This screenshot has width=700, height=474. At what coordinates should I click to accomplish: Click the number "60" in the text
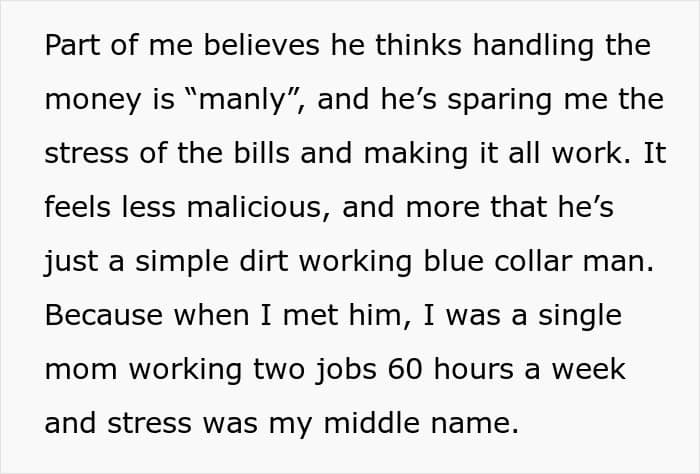pyautogui.click(x=405, y=370)
